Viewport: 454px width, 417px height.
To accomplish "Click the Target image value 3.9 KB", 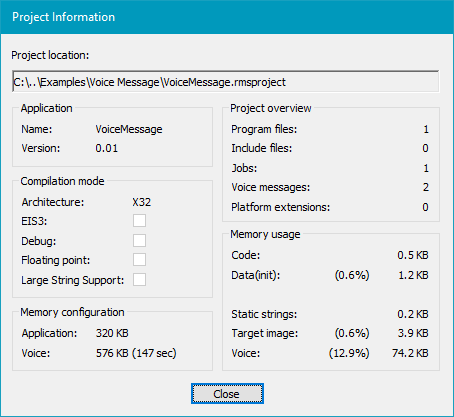I will [413, 333].
